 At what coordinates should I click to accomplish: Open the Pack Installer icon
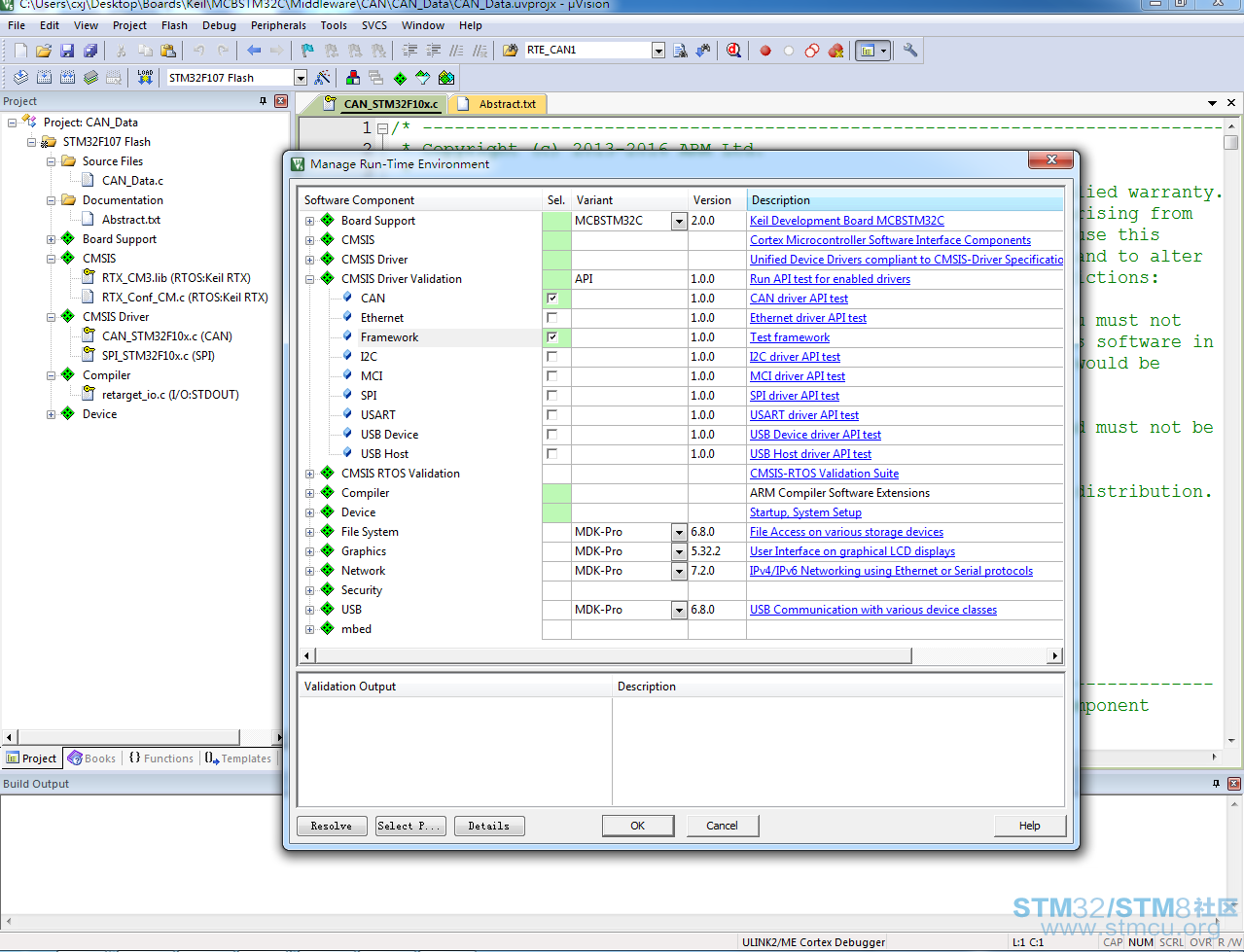coord(445,78)
